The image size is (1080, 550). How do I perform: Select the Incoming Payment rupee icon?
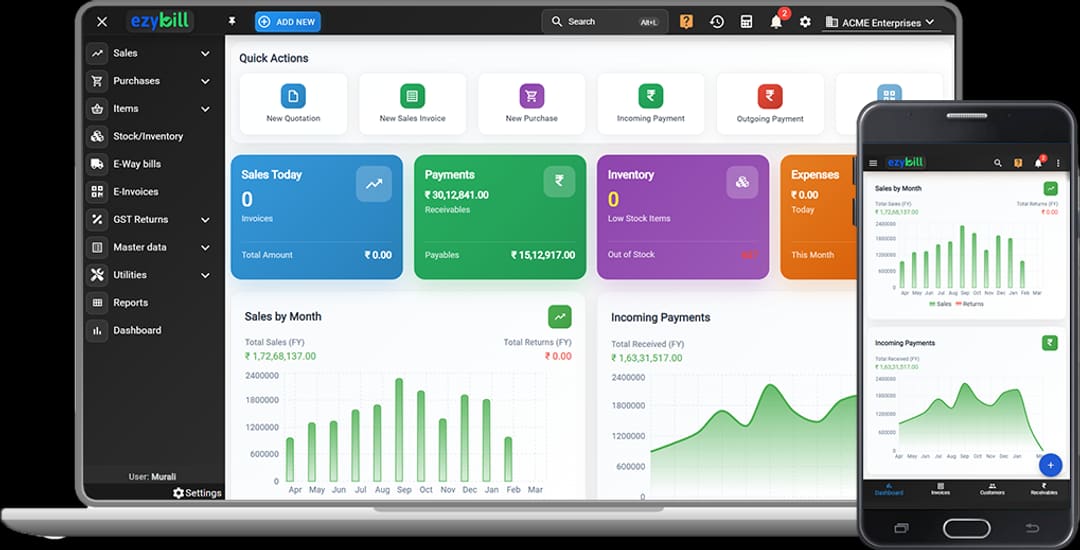click(651, 97)
